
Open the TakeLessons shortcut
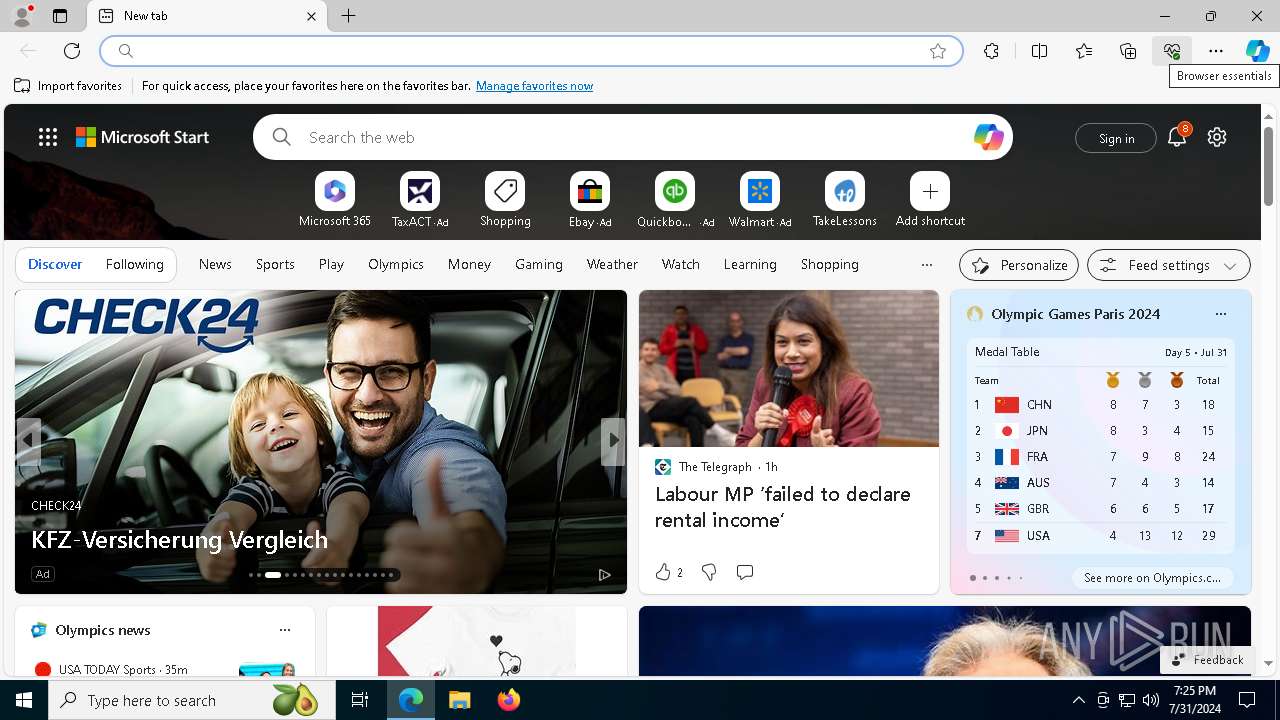pos(845,191)
